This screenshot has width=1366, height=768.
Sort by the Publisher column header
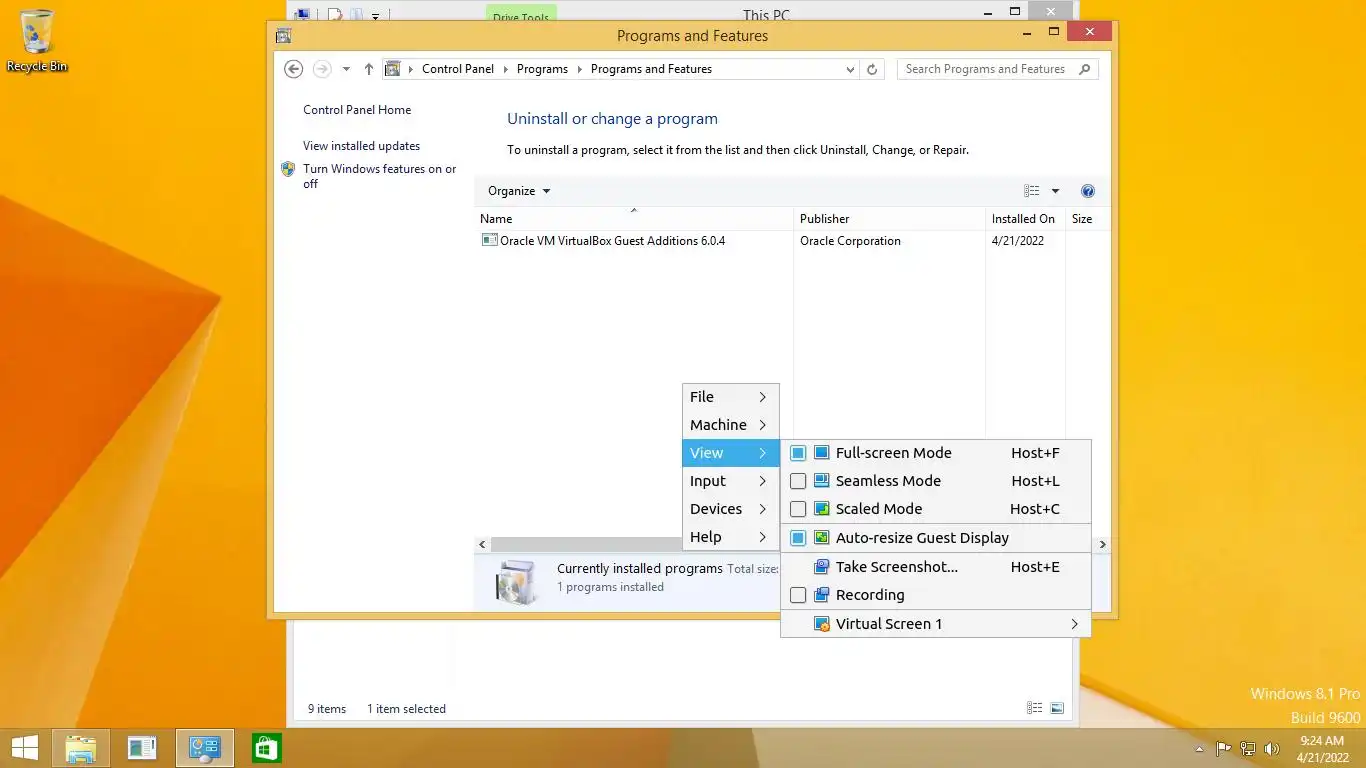[x=889, y=218]
